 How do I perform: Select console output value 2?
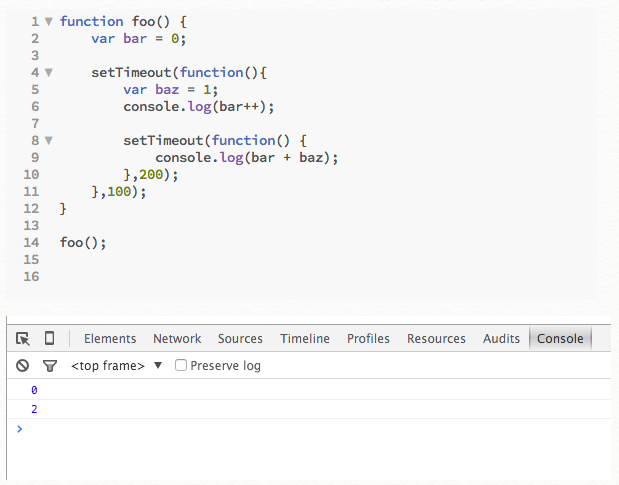34,409
